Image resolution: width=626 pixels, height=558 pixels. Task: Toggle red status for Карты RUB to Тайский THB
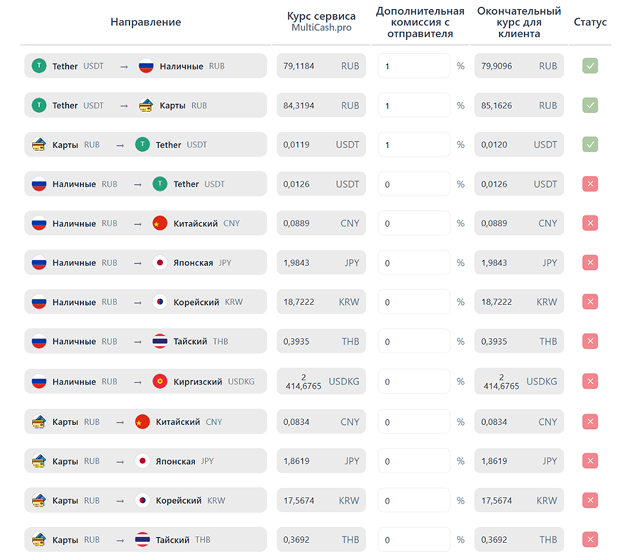(590, 540)
